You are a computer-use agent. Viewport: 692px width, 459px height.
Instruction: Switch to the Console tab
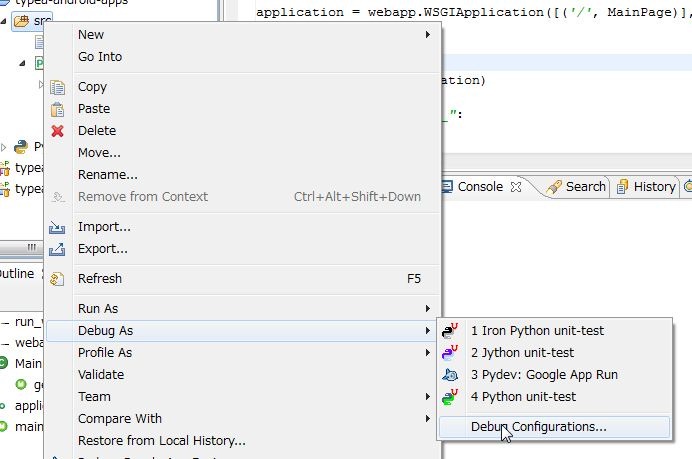click(x=479, y=187)
